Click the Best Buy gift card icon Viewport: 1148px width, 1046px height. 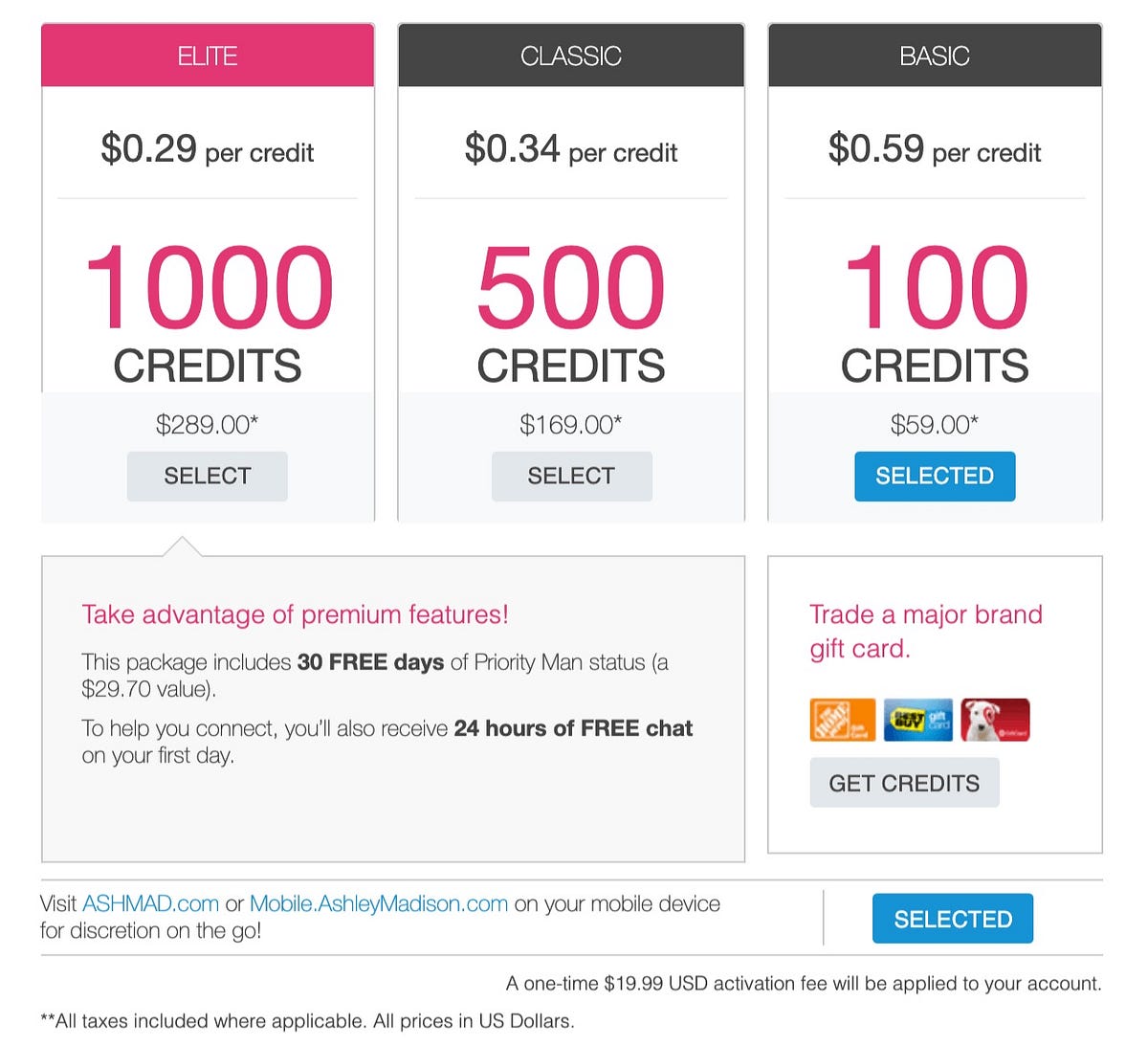(917, 720)
